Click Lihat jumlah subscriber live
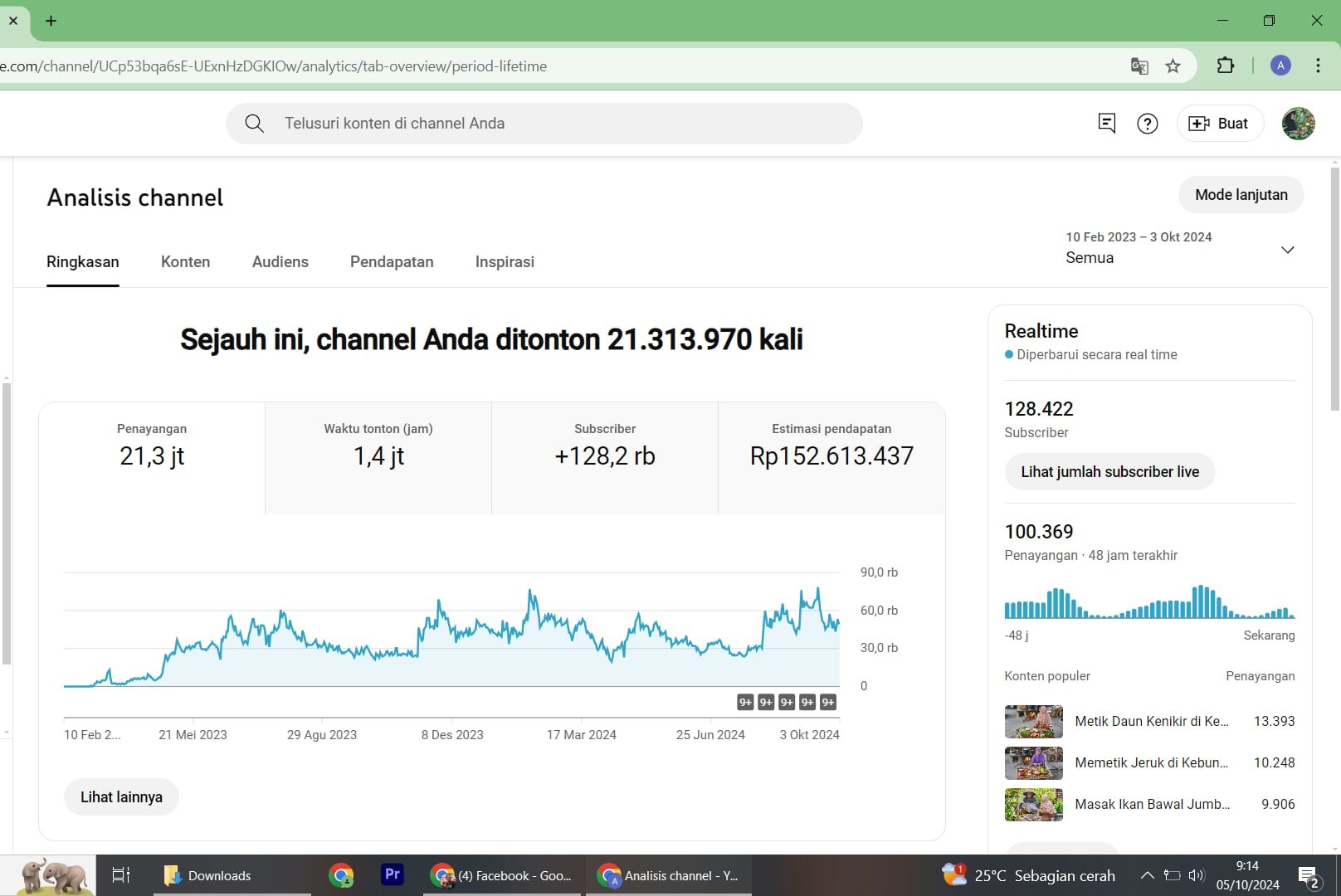The height and width of the screenshot is (896, 1341). pos(1109,472)
